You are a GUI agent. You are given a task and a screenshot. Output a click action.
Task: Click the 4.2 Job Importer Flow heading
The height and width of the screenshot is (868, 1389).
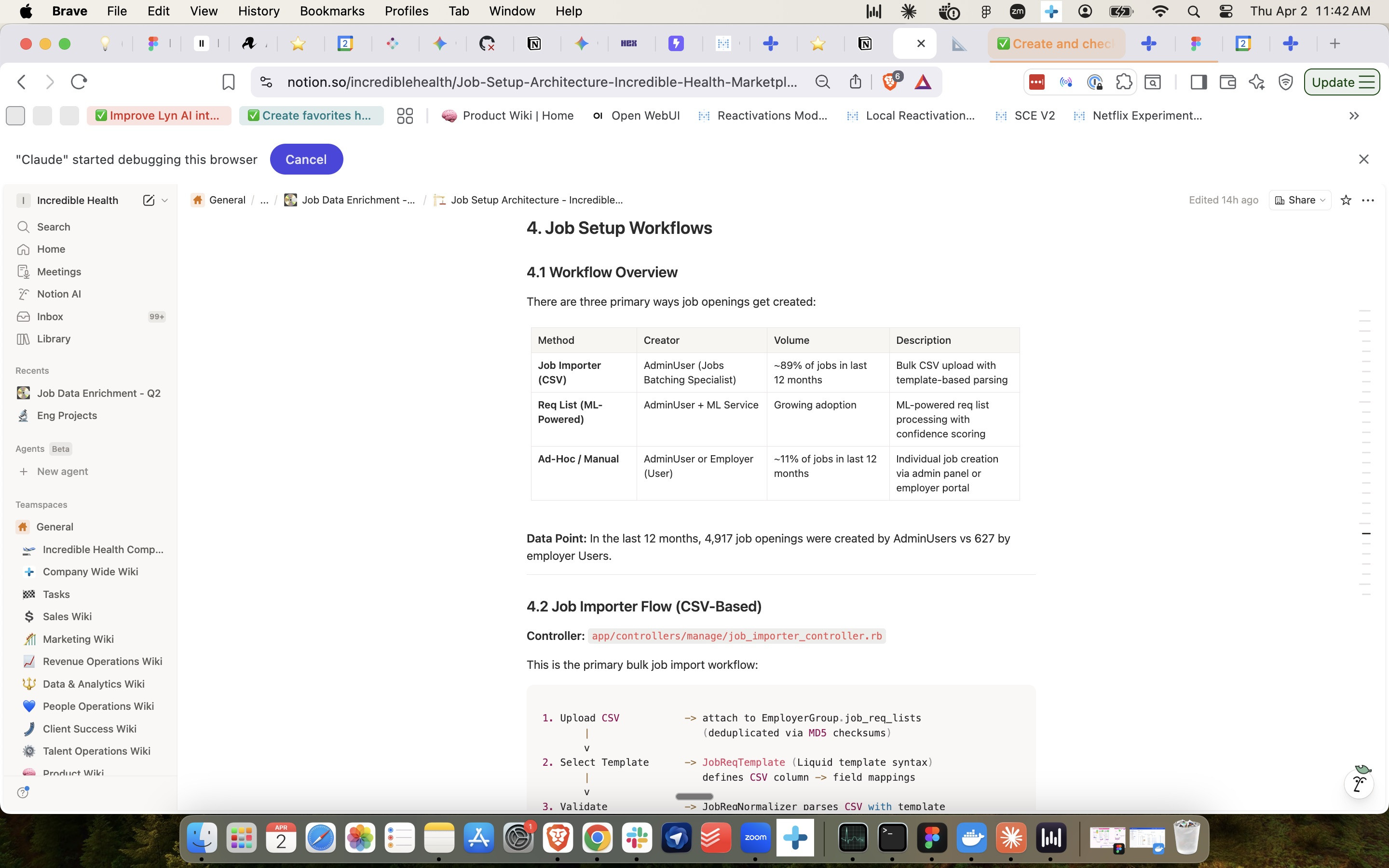tap(644, 607)
